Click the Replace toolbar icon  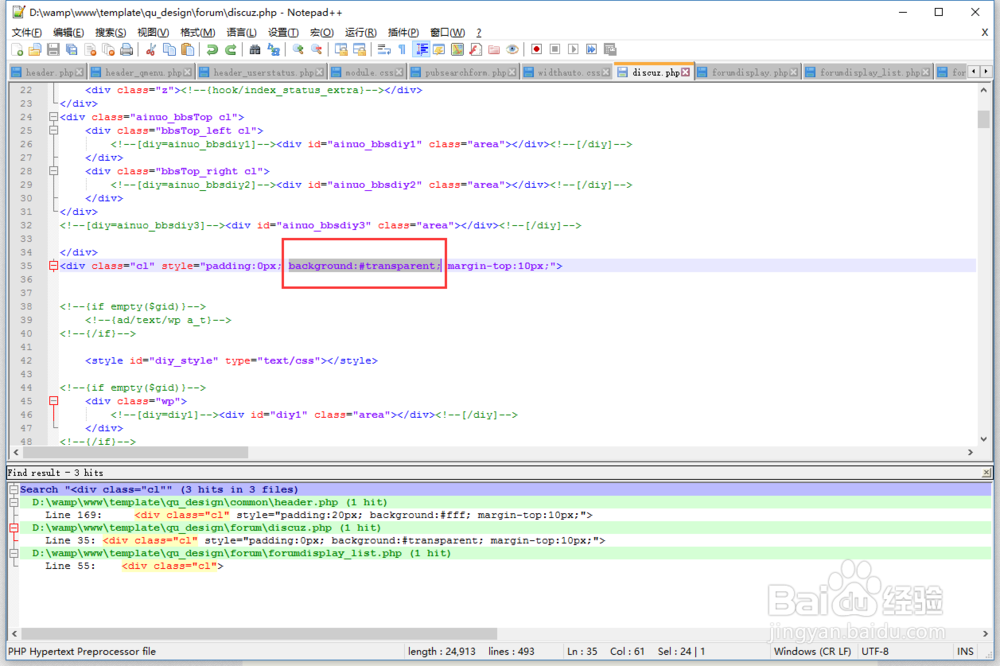274,50
